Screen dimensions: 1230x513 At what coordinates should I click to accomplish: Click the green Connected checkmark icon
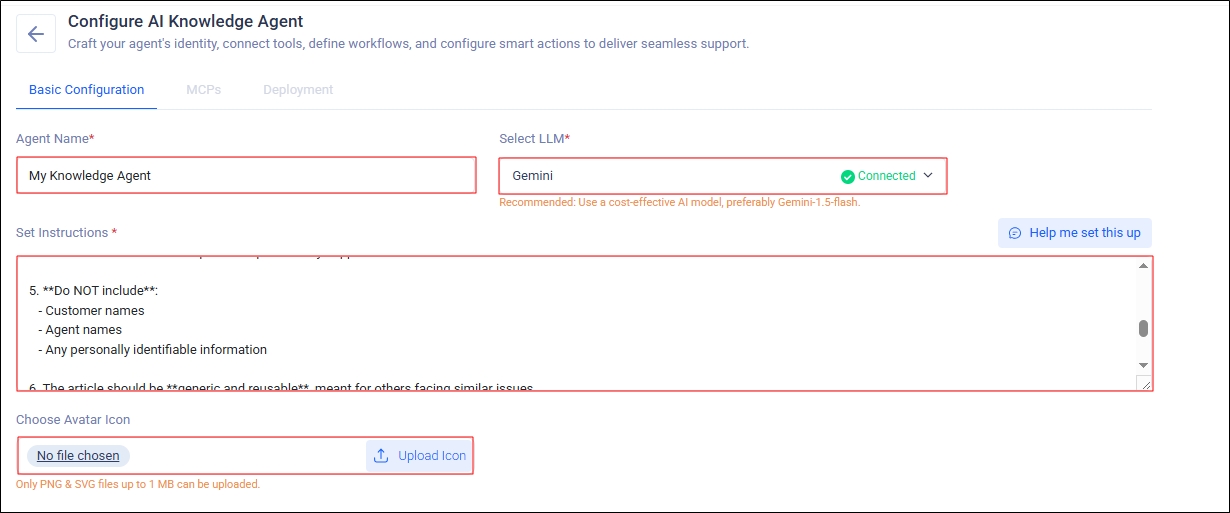click(x=848, y=176)
